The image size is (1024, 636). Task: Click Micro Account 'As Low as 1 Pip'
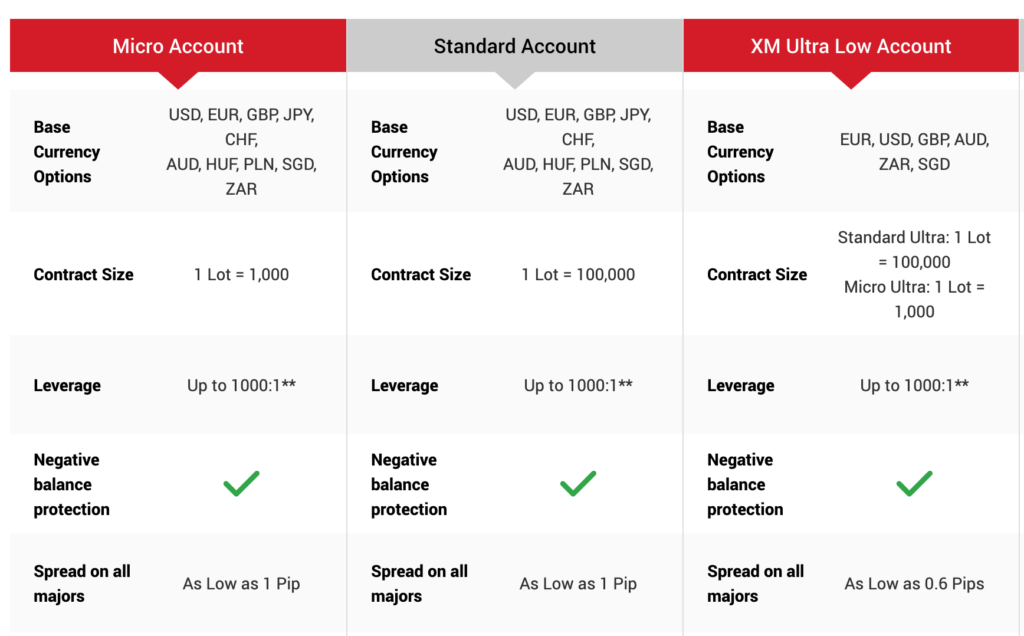click(x=242, y=584)
